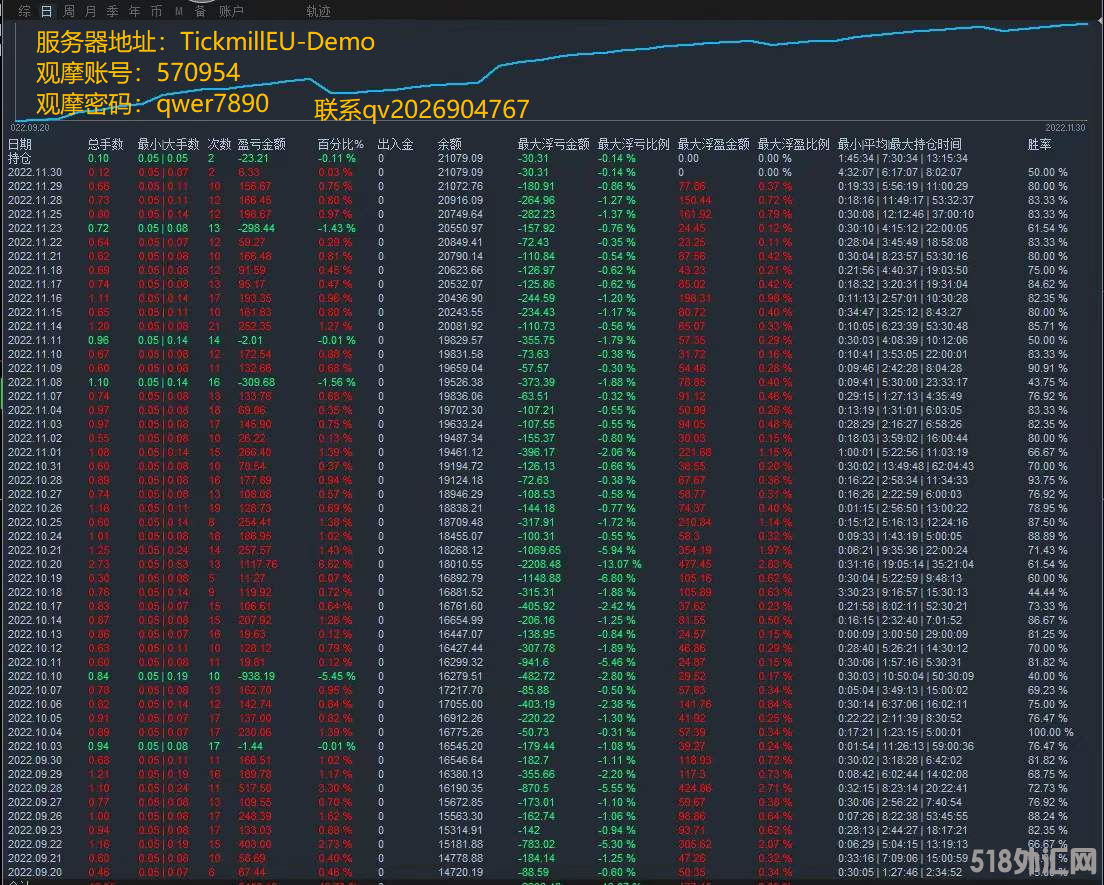1104x885 pixels.
Task: Click the 90.91 % win rate cell
Action: [1048, 368]
